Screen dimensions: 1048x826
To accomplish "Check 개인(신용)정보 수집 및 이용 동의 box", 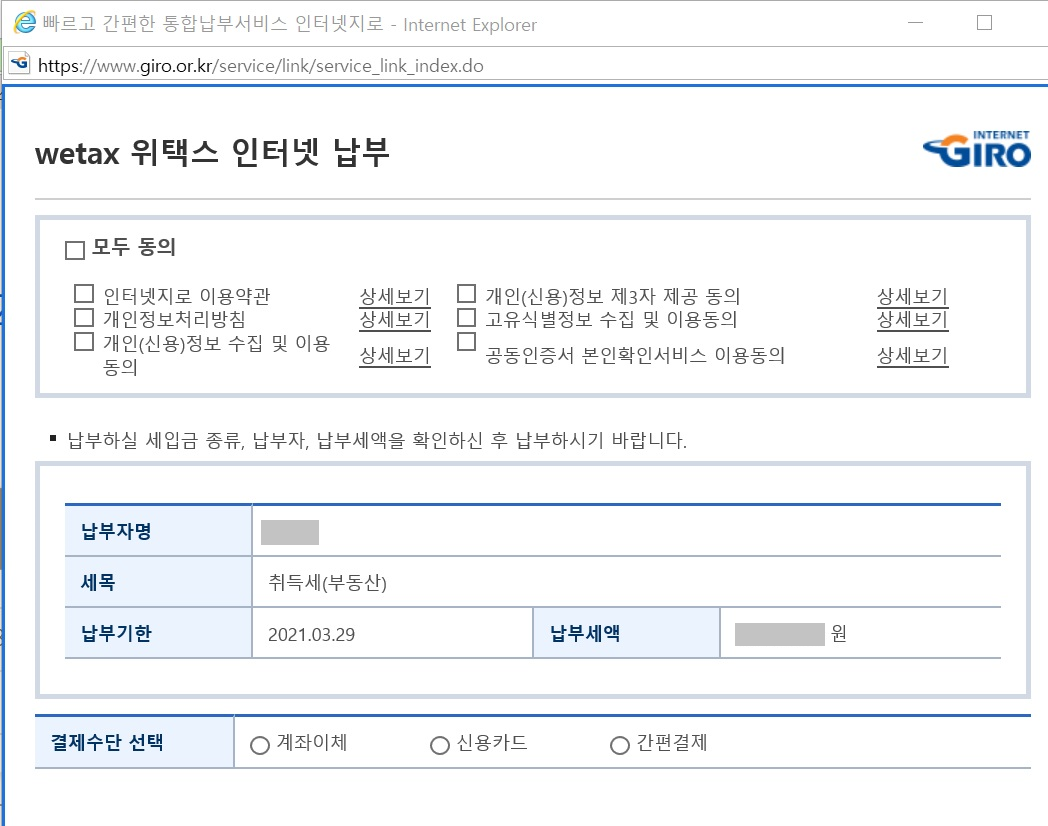I will pyautogui.click(x=84, y=341).
